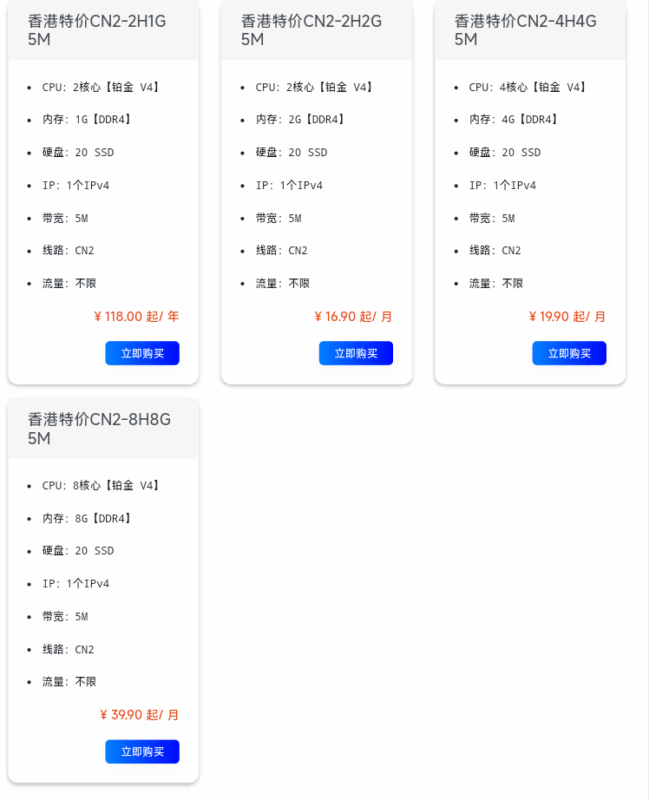
Task: Click the 内存: 2G【DDR4】 spec line
Action: 299,119
